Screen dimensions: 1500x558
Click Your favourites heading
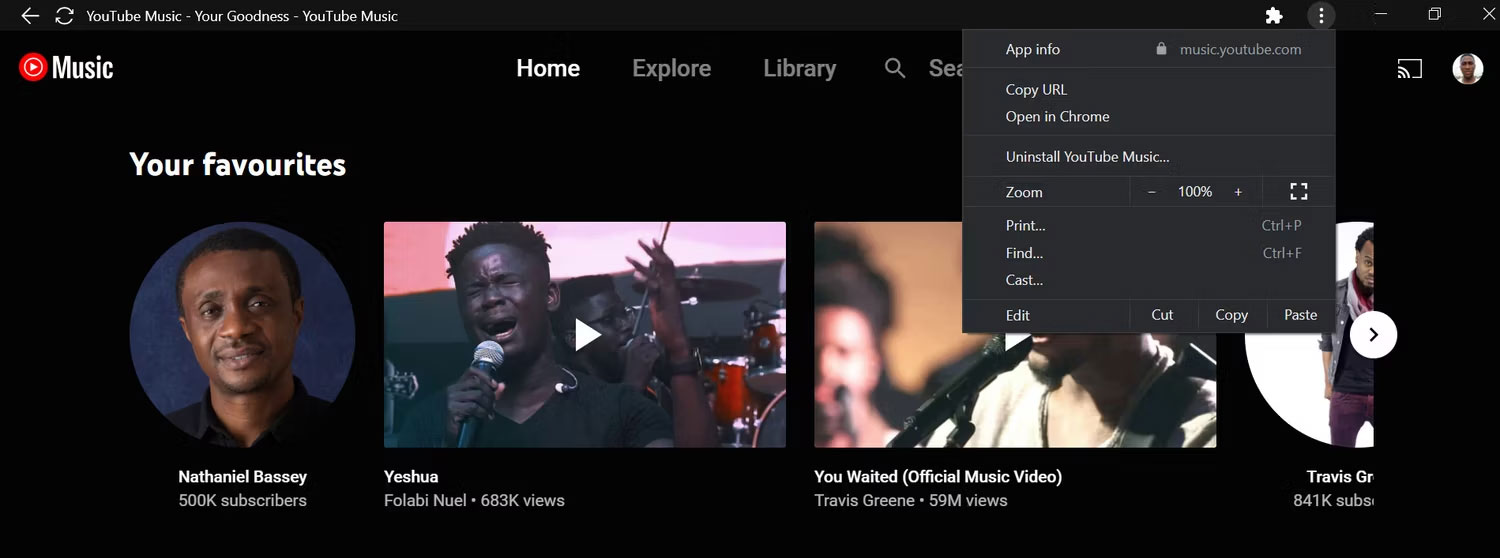pyautogui.click(x=238, y=164)
